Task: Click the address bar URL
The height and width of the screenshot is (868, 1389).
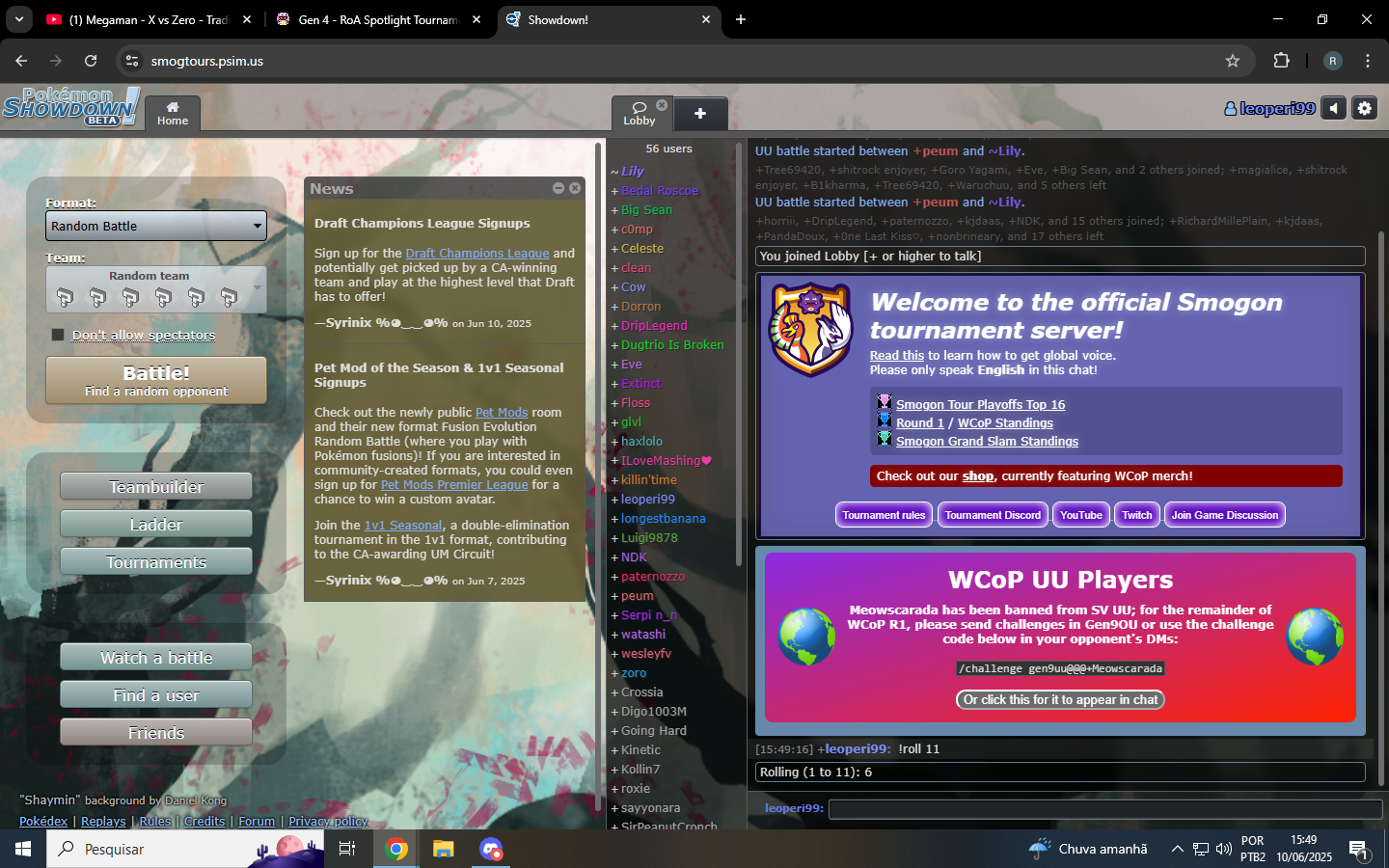Action: [207, 61]
